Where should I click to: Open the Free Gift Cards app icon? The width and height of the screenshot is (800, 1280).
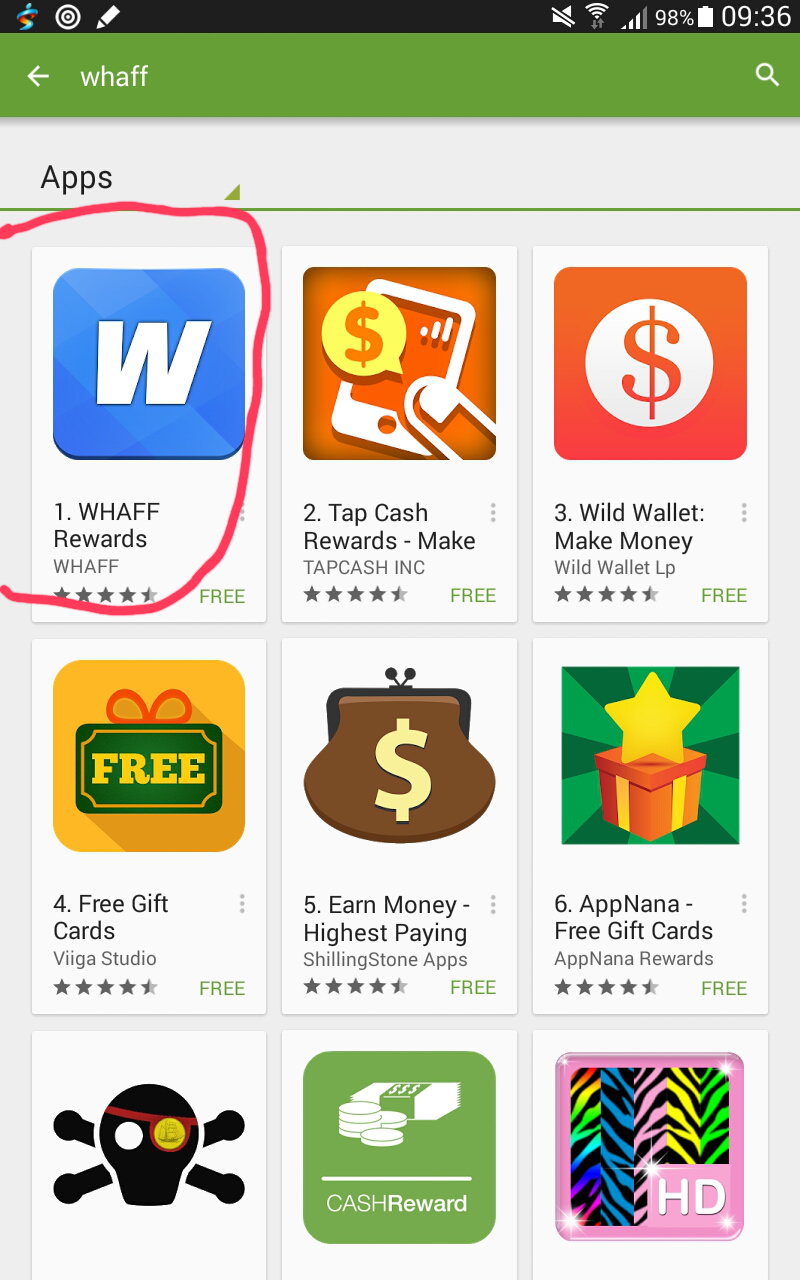tap(149, 756)
